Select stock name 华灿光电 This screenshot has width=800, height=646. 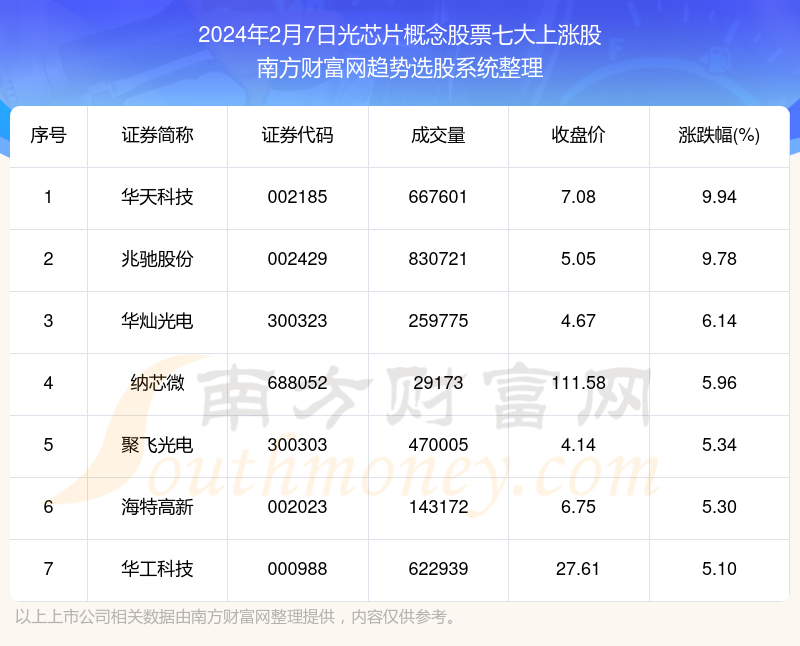[157, 321]
